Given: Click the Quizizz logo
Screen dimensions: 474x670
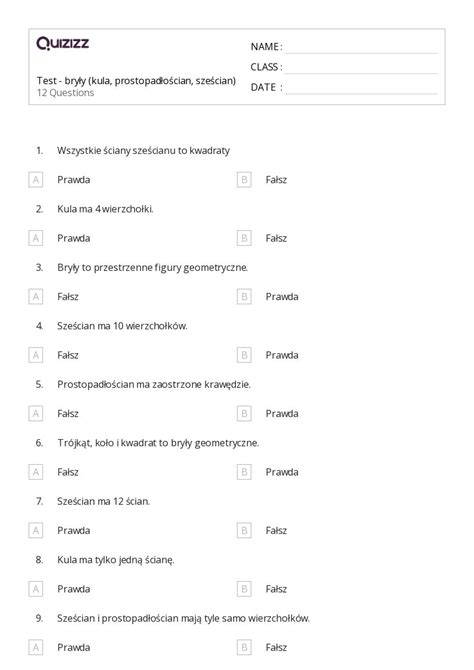Looking at the screenshot, I should [62, 43].
